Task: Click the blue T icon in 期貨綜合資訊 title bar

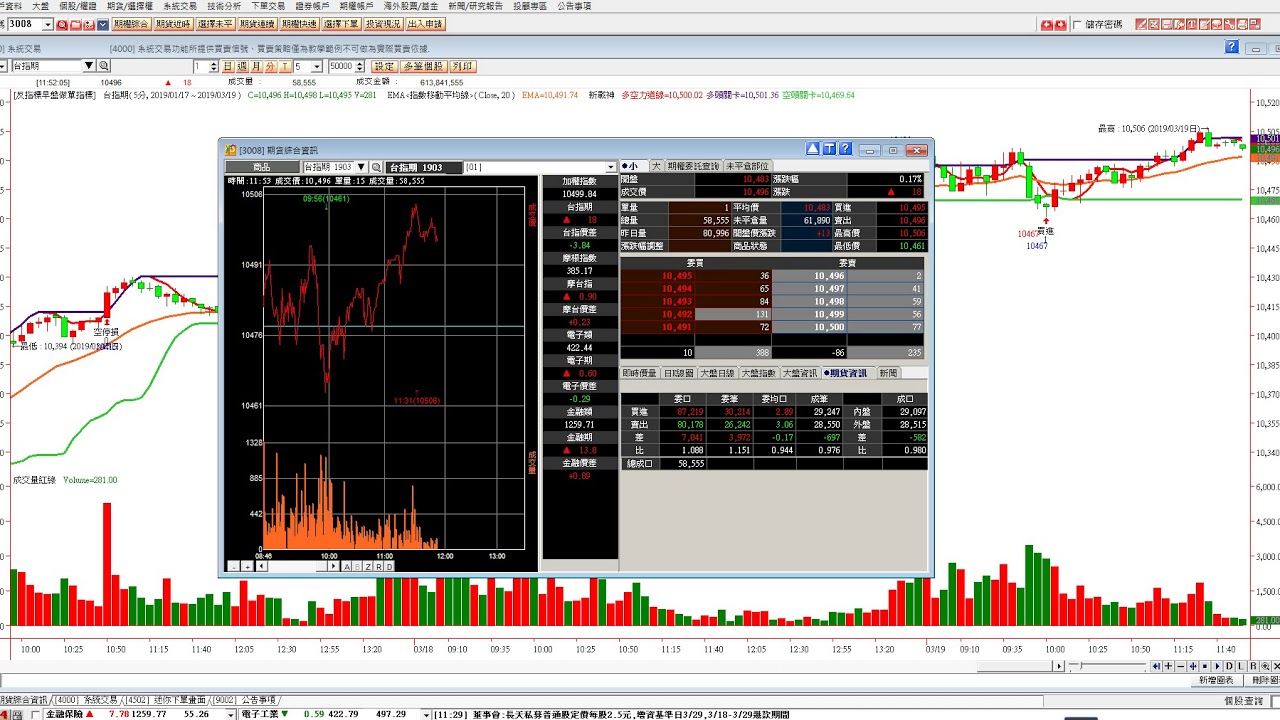Action: tap(829, 149)
